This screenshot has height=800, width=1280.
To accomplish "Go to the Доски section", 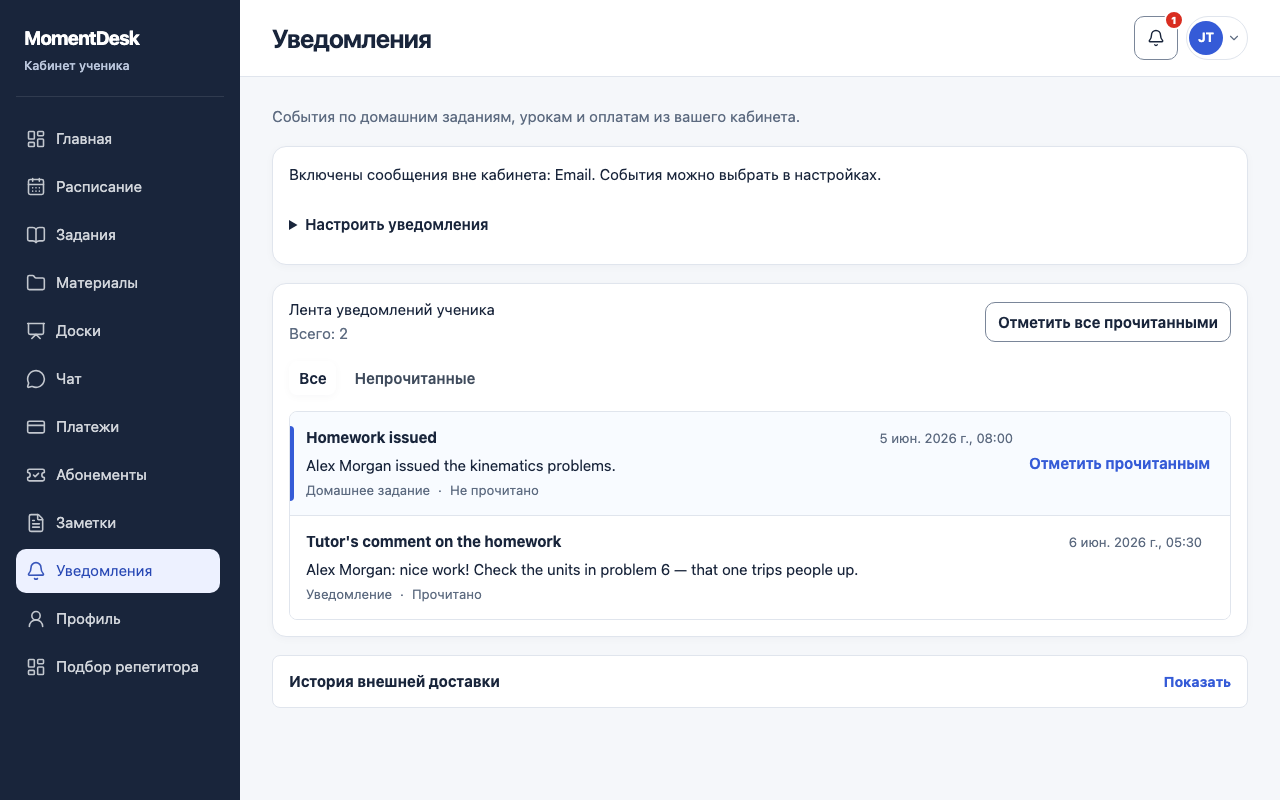I will [x=118, y=331].
